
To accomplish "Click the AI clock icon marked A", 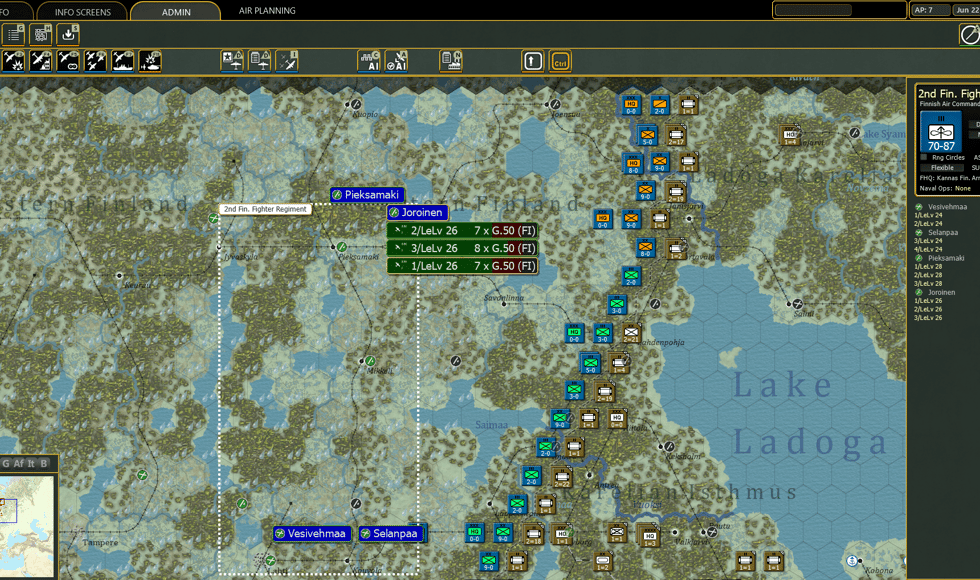I will 396,61.
